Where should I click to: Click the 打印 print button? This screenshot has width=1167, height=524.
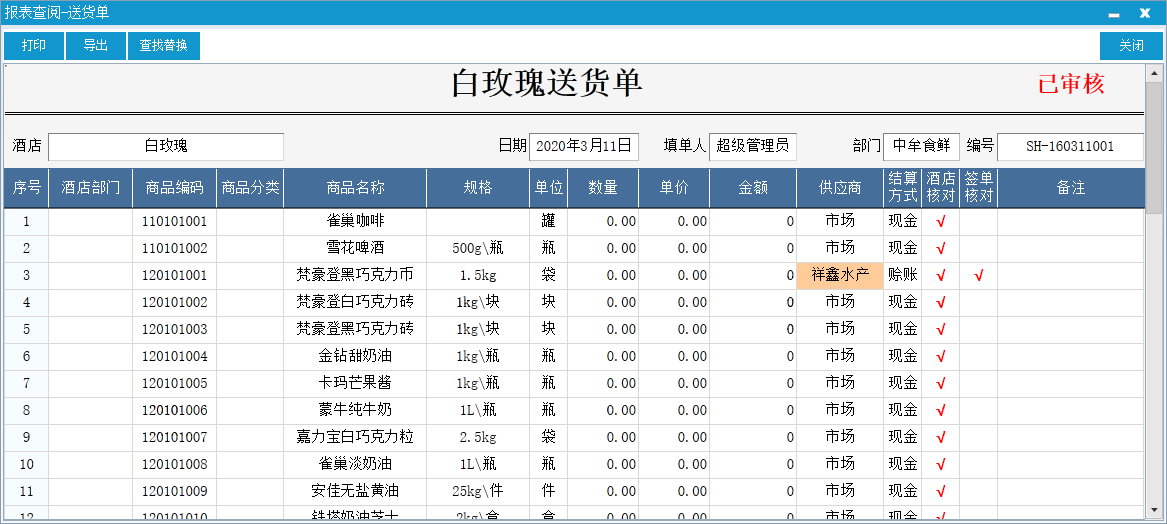click(33, 45)
